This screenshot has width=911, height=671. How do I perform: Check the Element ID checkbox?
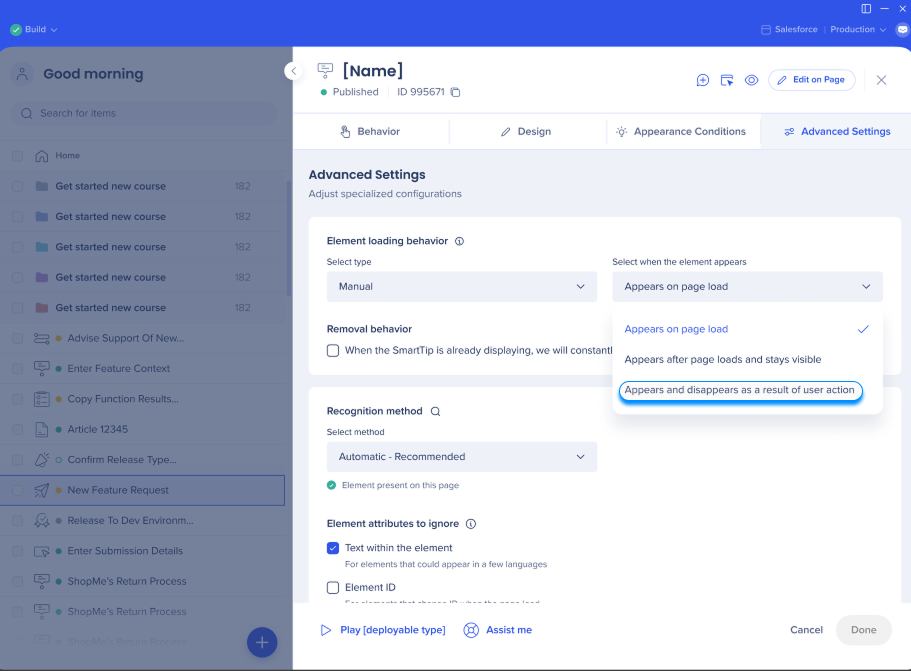click(333, 587)
